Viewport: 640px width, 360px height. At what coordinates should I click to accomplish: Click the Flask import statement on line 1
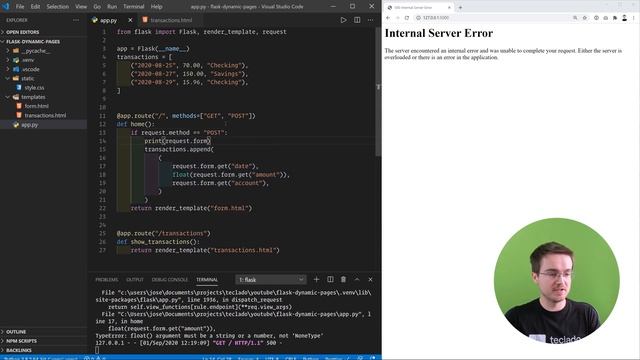point(202,32)
